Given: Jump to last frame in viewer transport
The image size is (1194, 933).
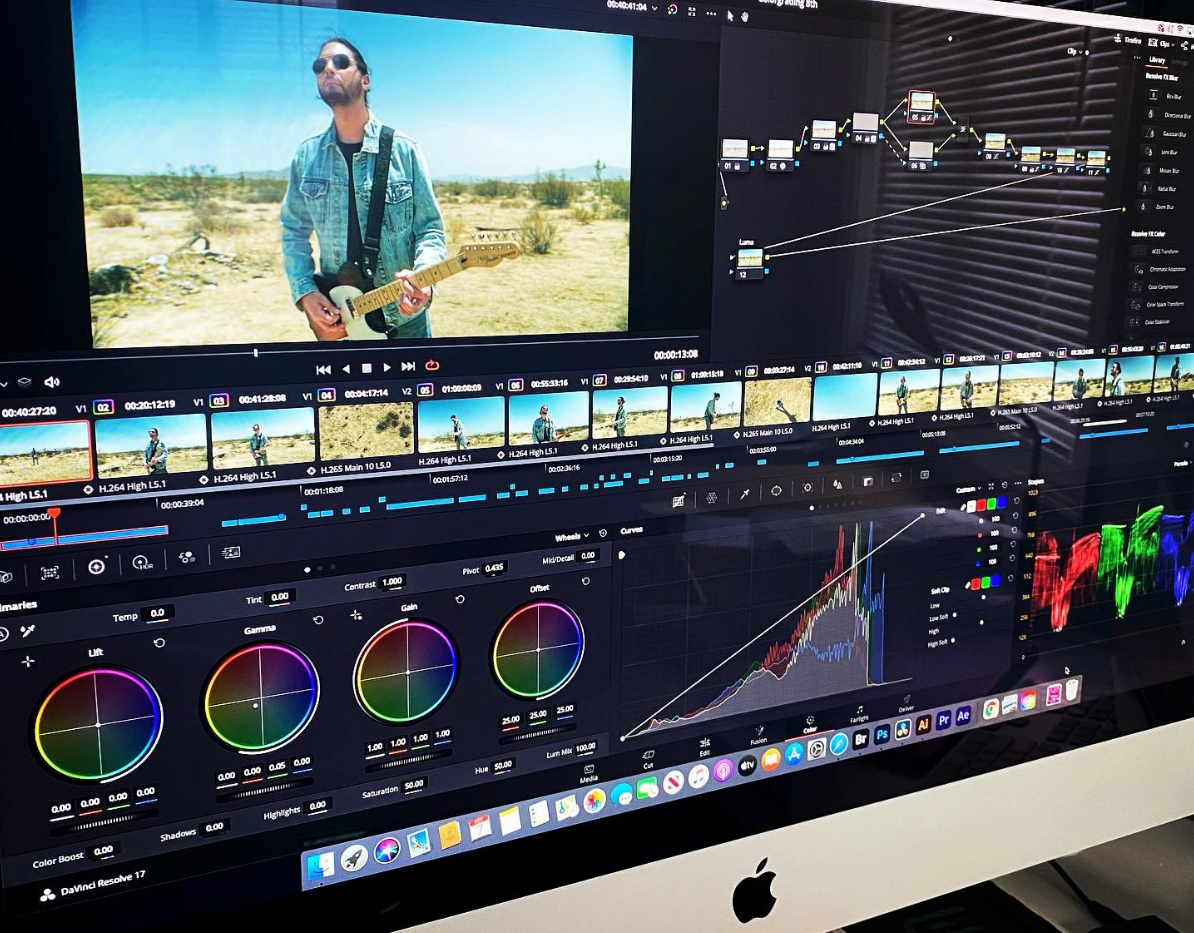Looking at the screenshot, I should point(408,366).
